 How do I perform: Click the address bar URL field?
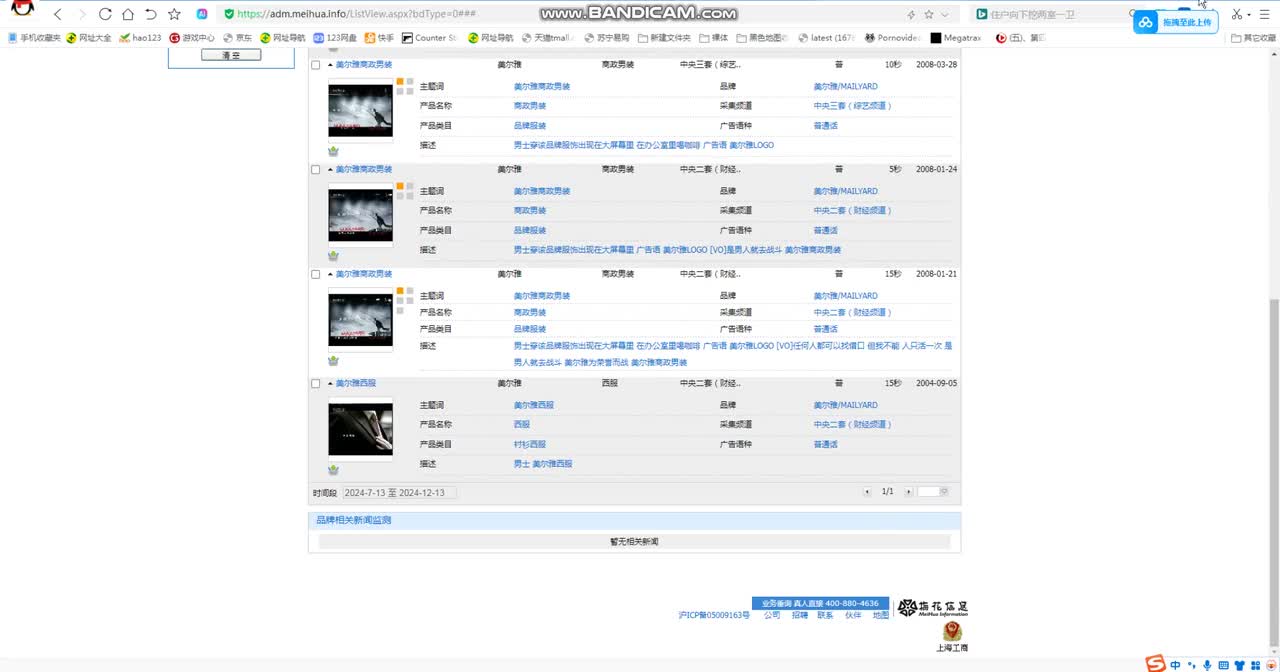[x=560, y=14]
